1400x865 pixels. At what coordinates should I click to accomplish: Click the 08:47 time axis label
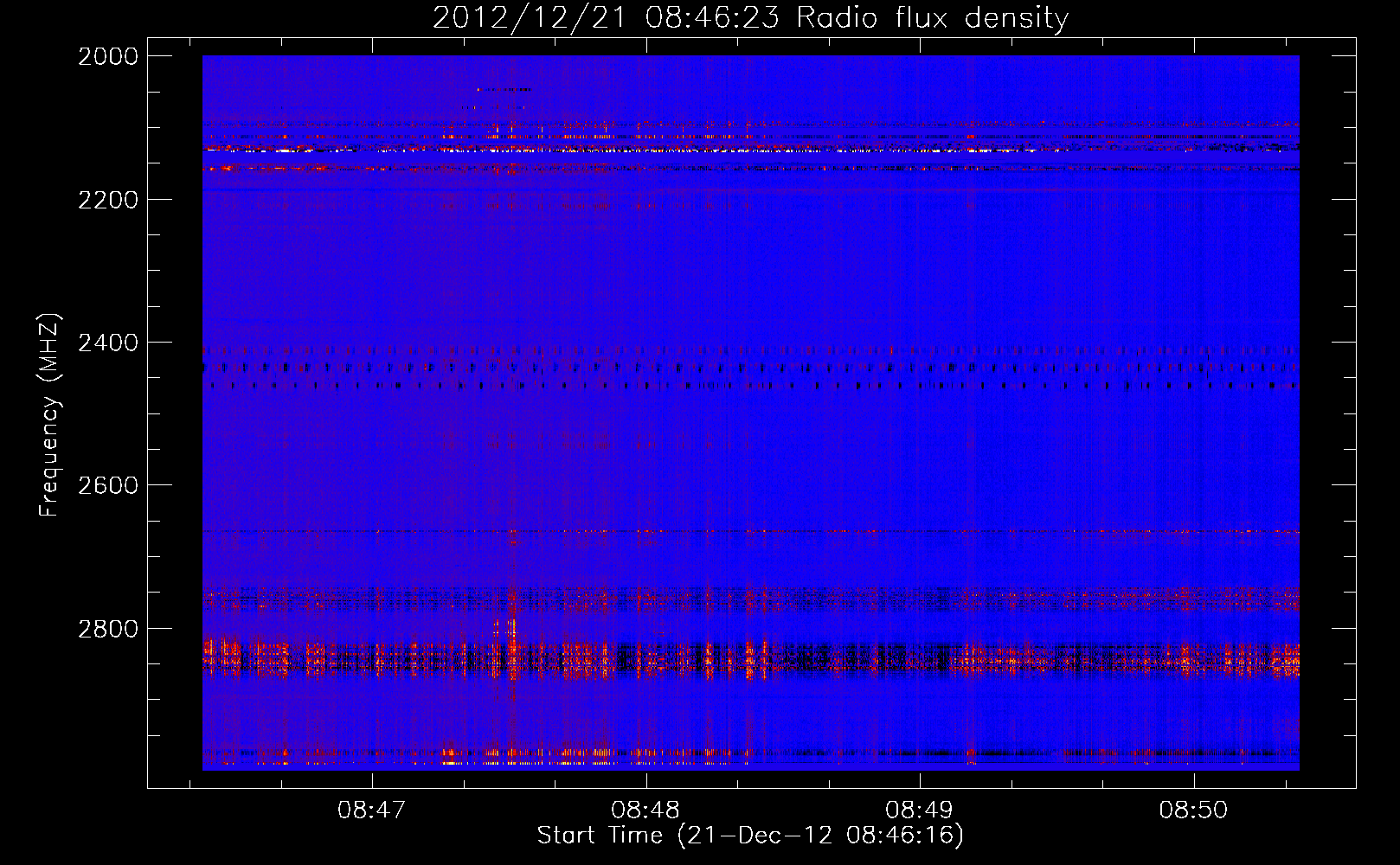pyautogui.click(x=372, y=810)
